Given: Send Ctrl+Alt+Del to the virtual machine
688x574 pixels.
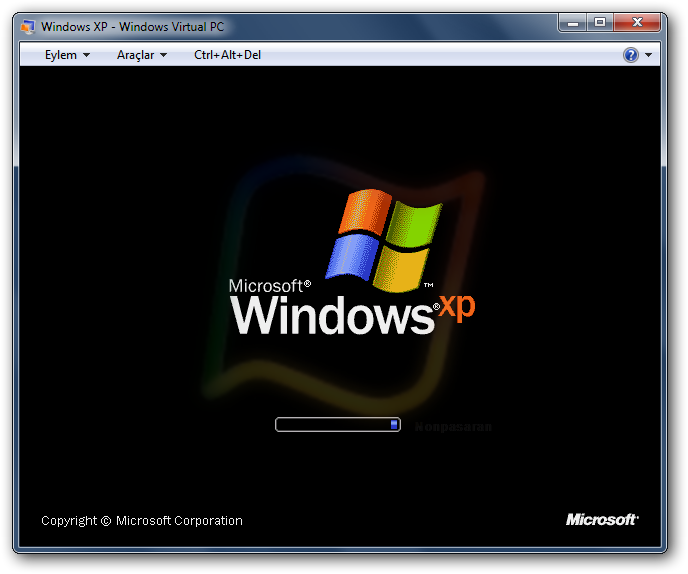Looking at the screenshot, I should [227, 55].
